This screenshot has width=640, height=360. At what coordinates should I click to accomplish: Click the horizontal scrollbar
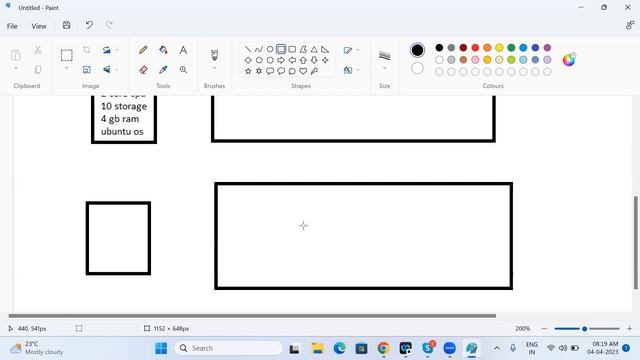click(x=252, y=316)
